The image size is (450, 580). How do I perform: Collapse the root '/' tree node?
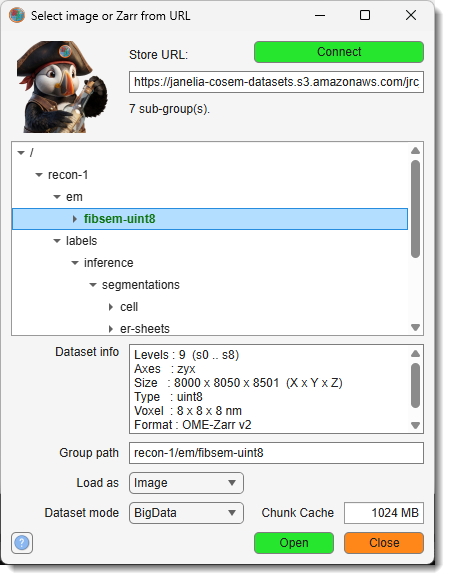click(21, 153)
